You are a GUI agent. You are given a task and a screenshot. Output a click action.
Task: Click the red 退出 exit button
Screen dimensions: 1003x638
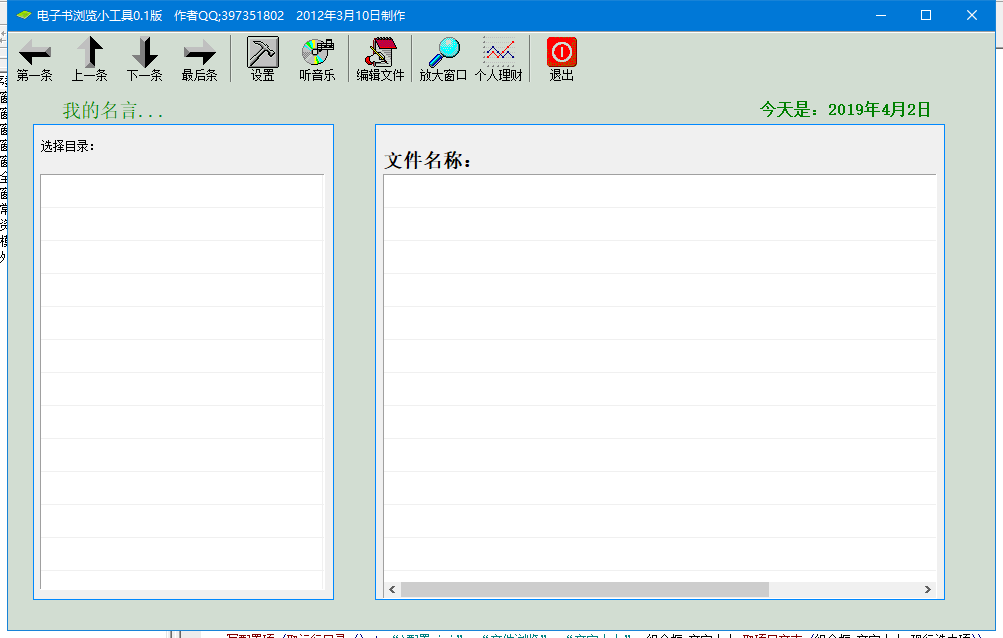(561, 59)
